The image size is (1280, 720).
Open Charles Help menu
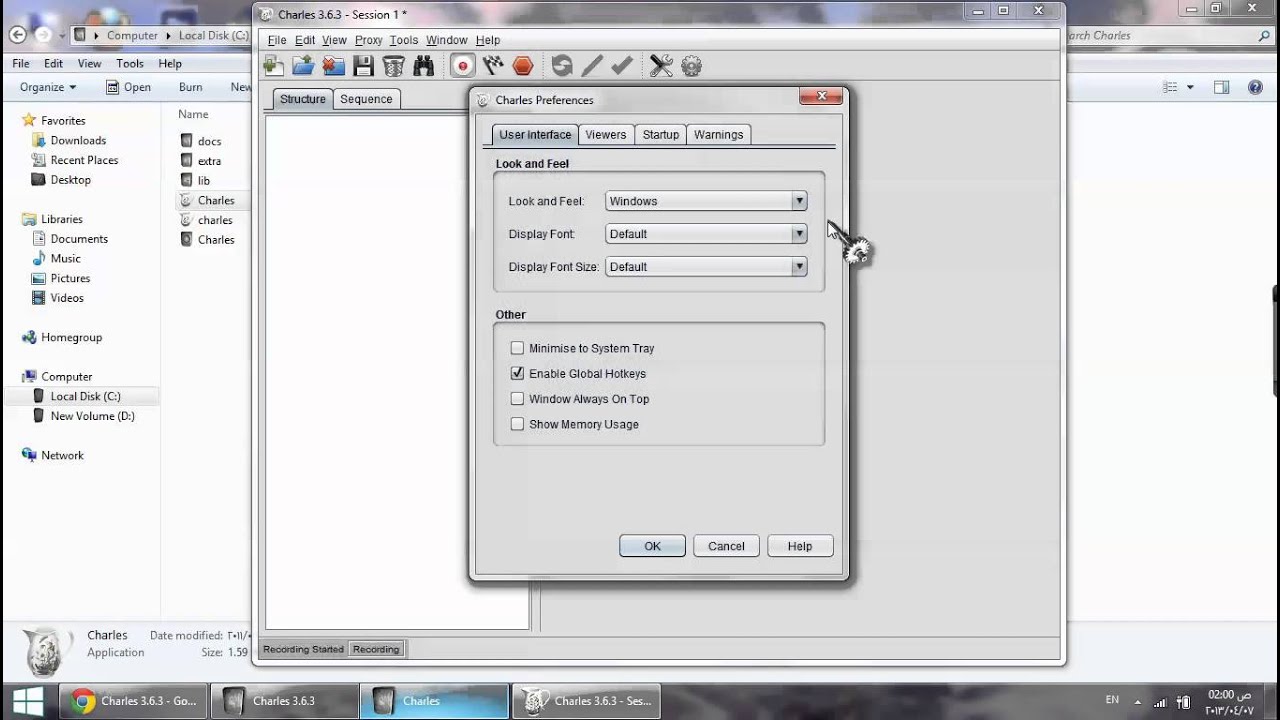488,40
